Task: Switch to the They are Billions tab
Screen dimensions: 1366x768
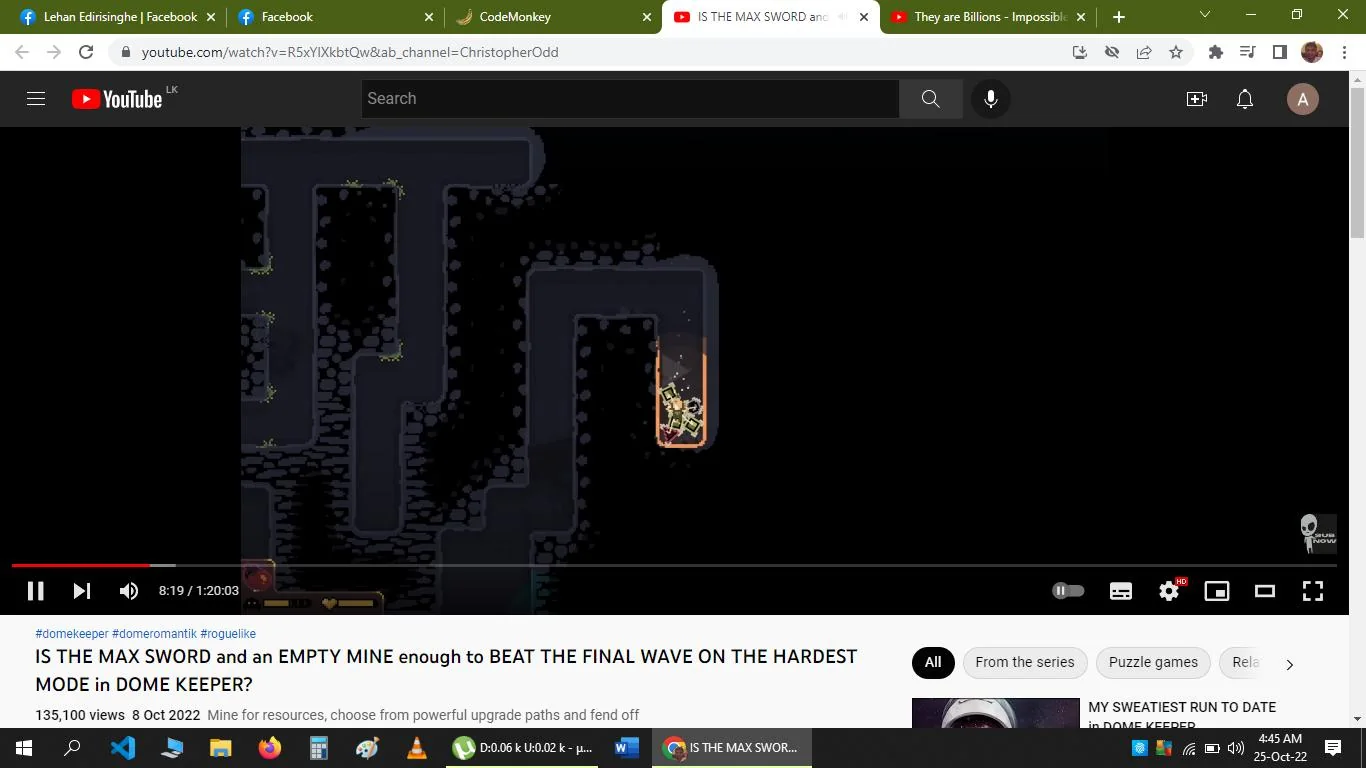Action: pyautogui.click(x=988, y=17)
